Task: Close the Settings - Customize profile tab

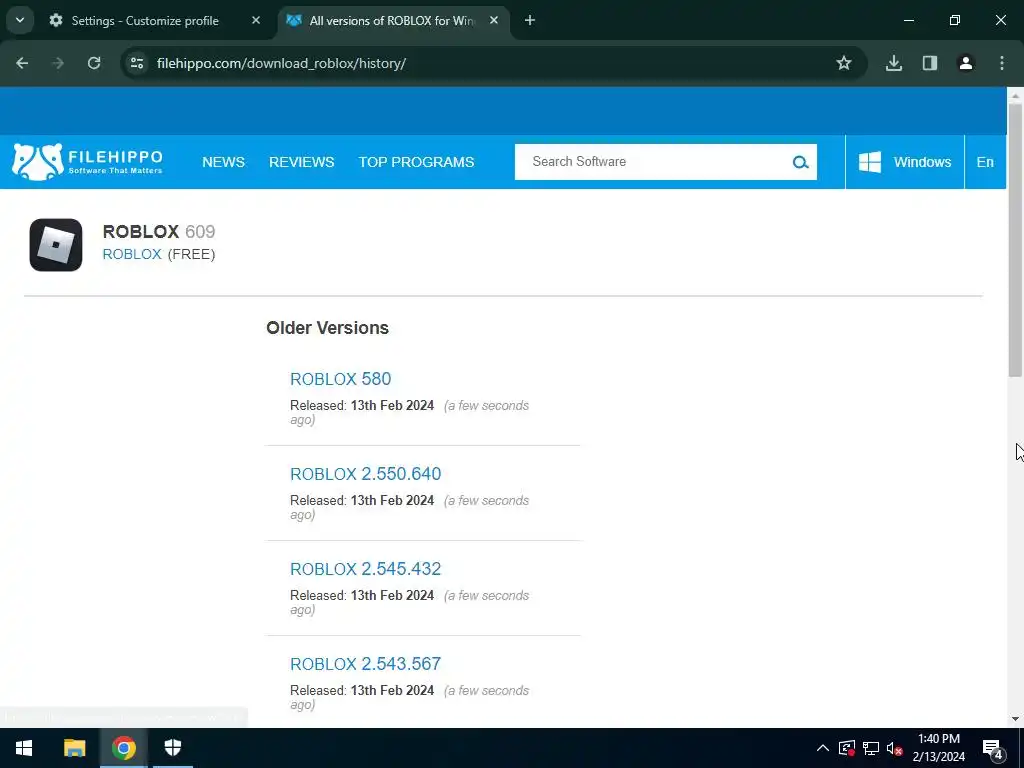Action: 256,21
